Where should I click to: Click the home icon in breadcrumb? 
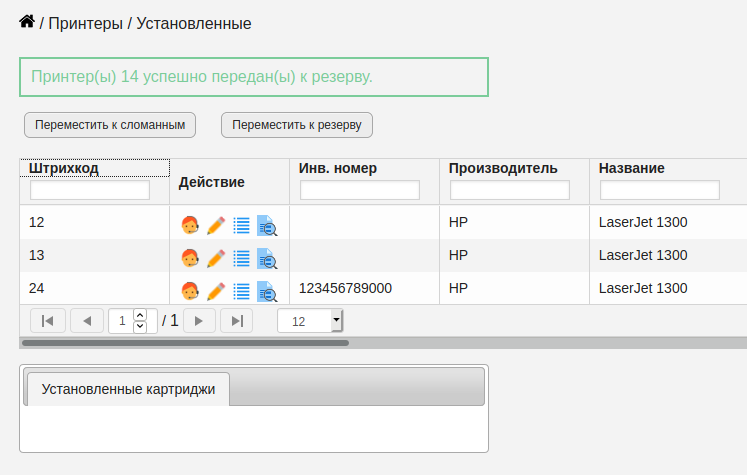point(27,21)
